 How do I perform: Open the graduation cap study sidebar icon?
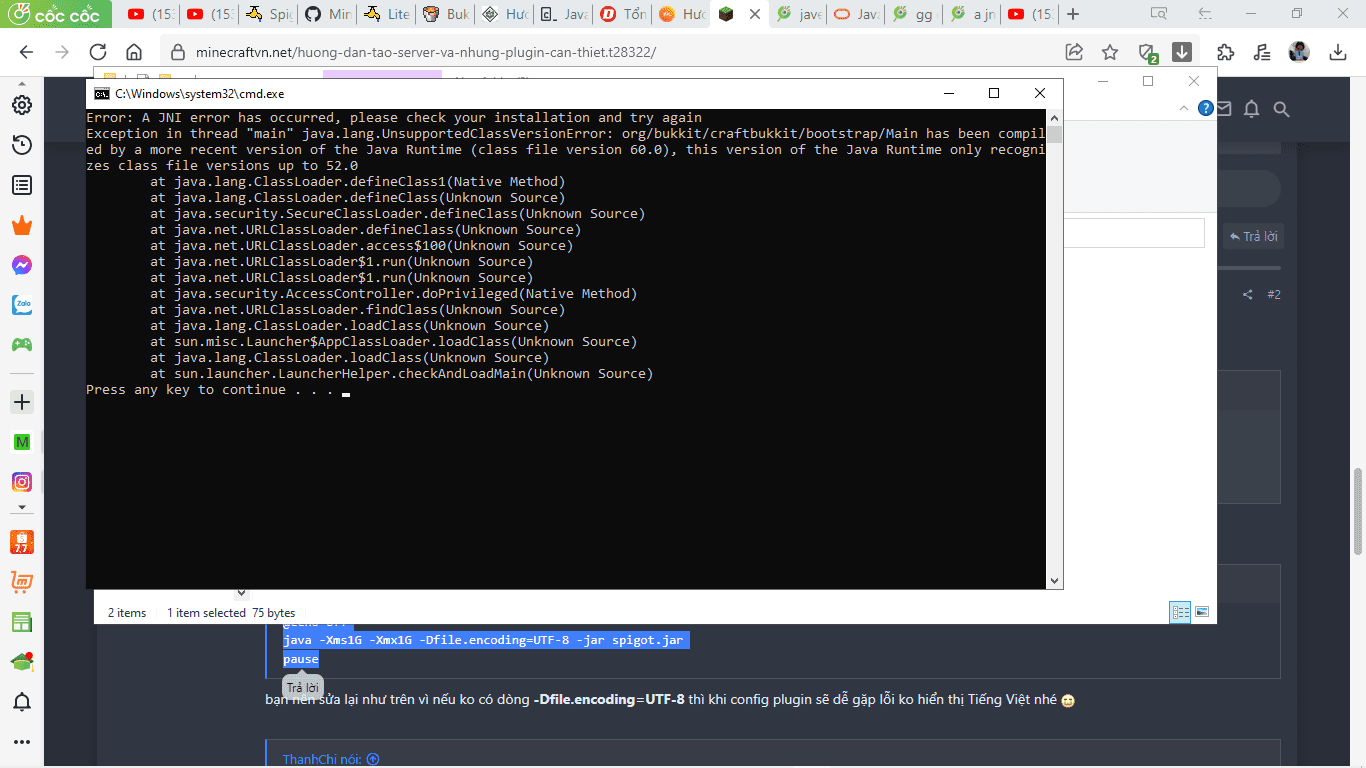click(21, 662)
